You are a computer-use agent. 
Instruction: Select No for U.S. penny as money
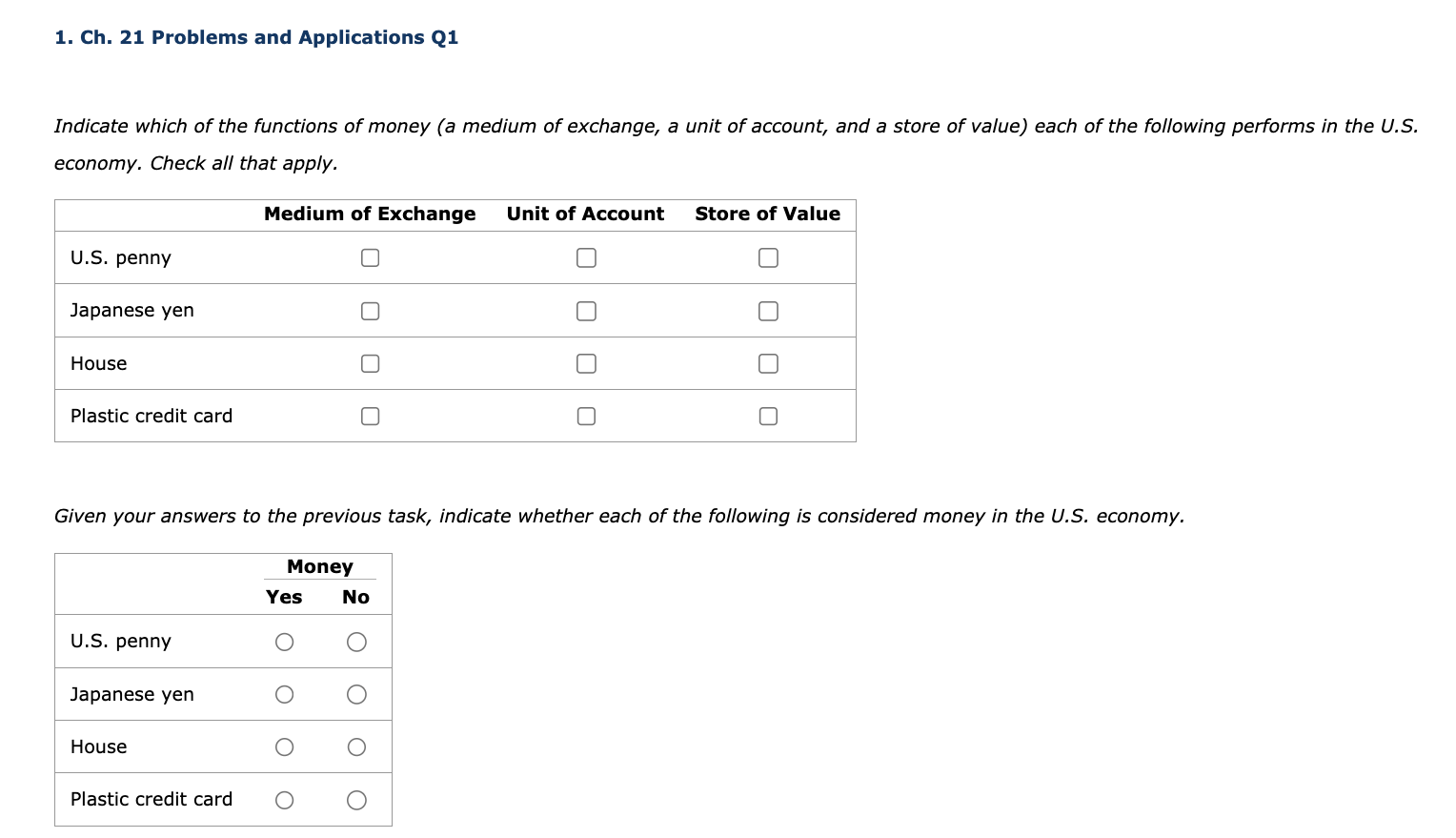click(x=356, y=642)
